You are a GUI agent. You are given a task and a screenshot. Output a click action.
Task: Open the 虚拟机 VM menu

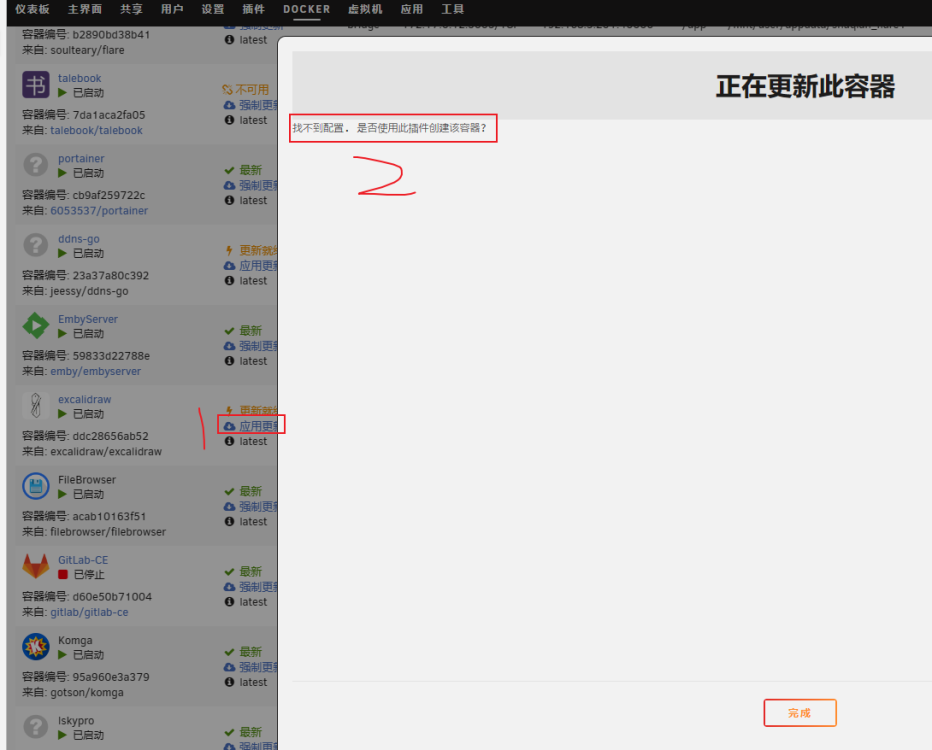(365, 10)
